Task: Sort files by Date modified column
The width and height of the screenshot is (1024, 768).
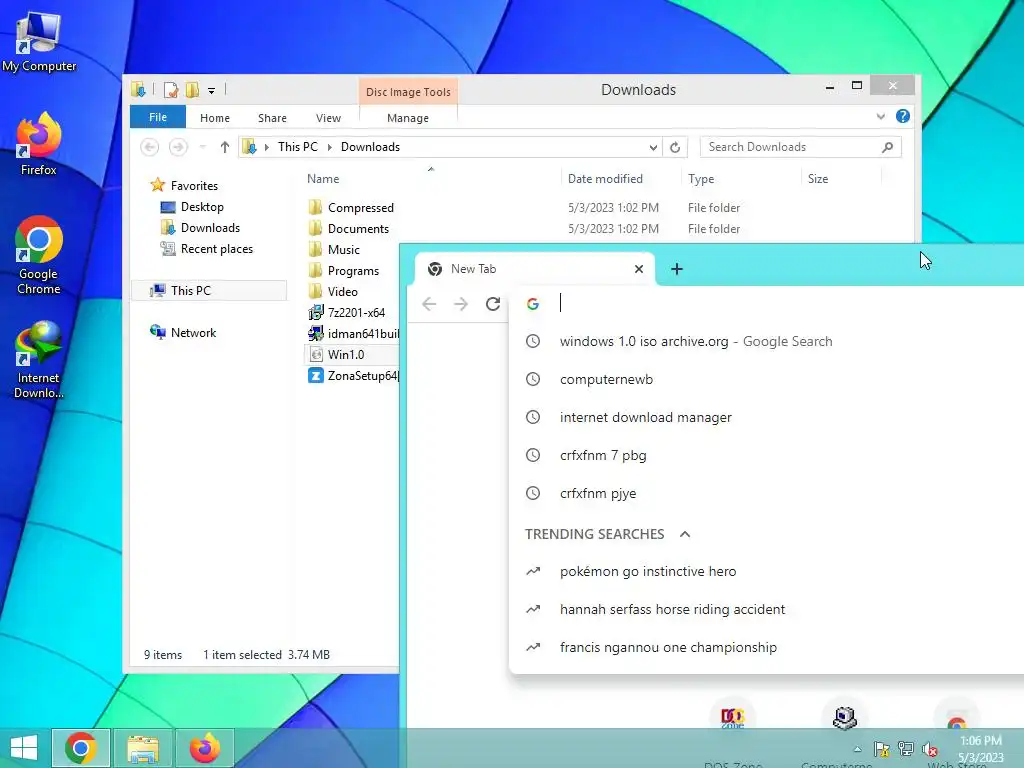Action: click(x=605, y=178)
